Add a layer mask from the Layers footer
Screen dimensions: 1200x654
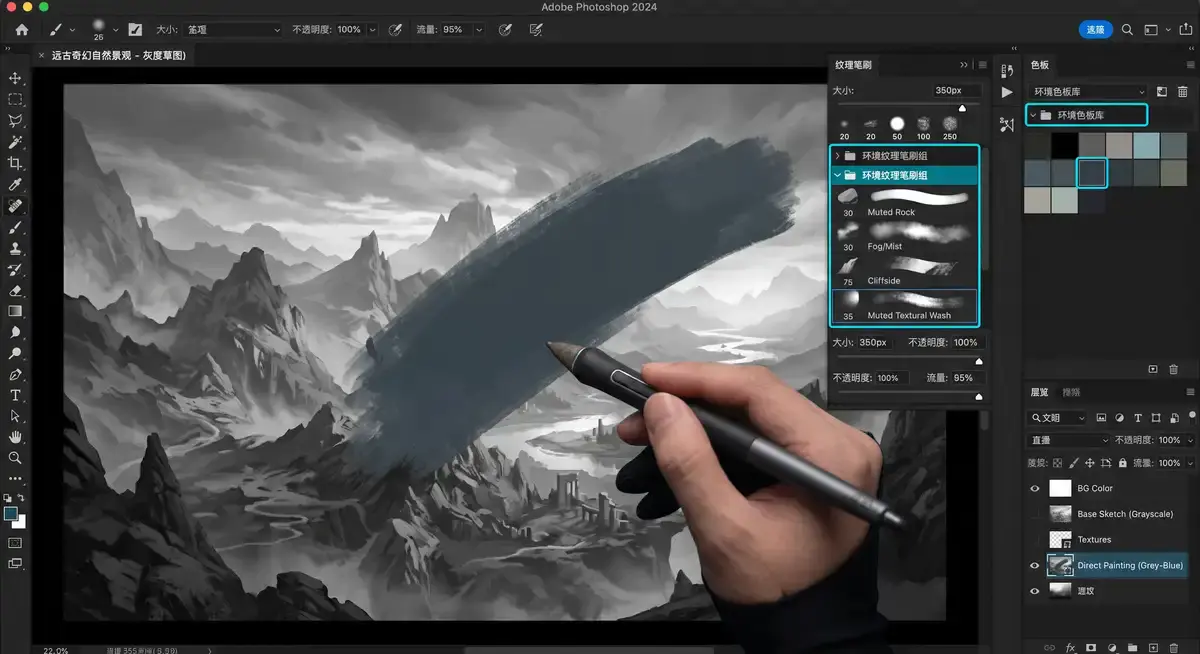click(1091, 648)
